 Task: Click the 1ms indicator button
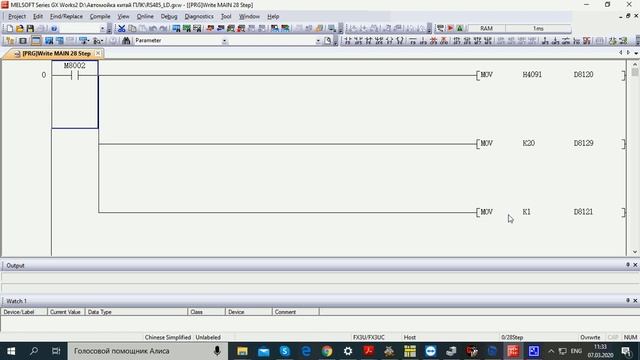pos(538,28)
